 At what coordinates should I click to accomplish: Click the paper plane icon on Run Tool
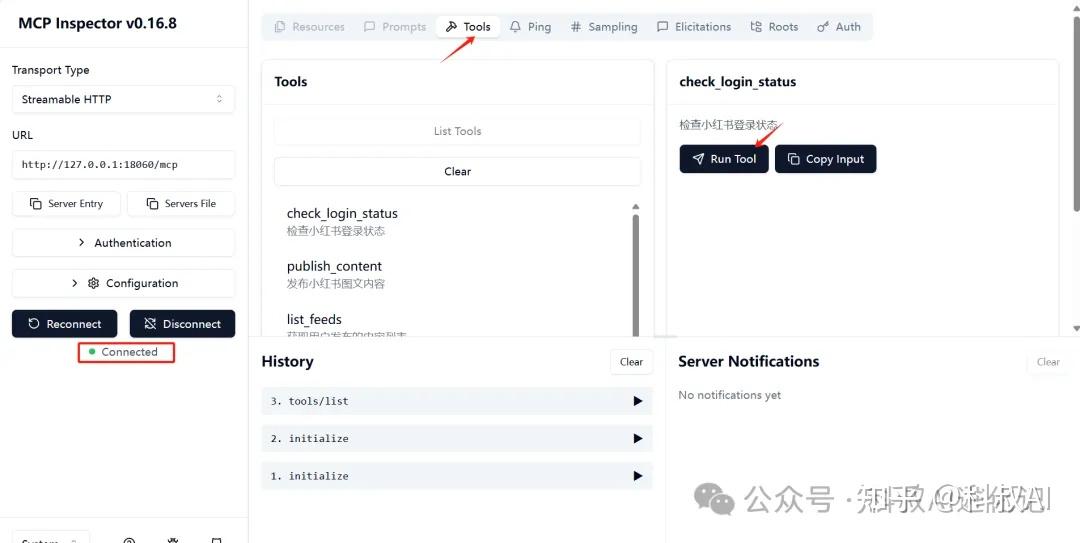(x=698, y=159)
